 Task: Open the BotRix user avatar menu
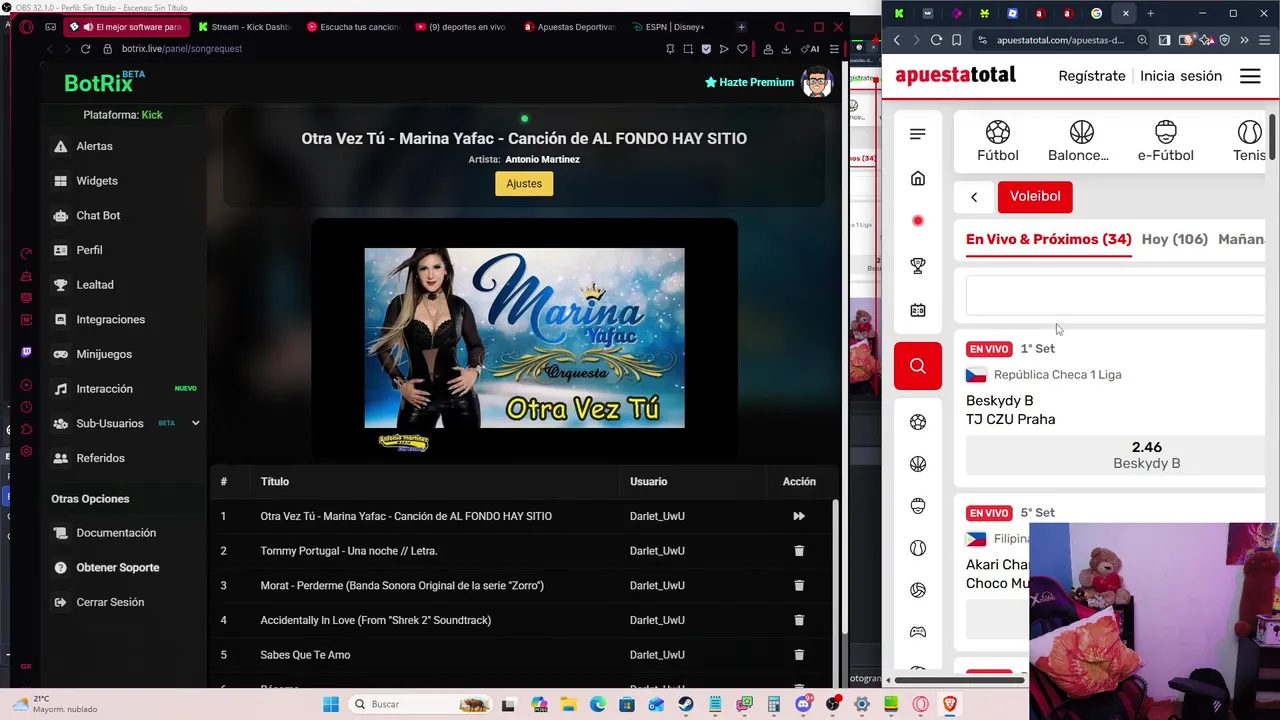pyautogui.click(x=817, y=82)
